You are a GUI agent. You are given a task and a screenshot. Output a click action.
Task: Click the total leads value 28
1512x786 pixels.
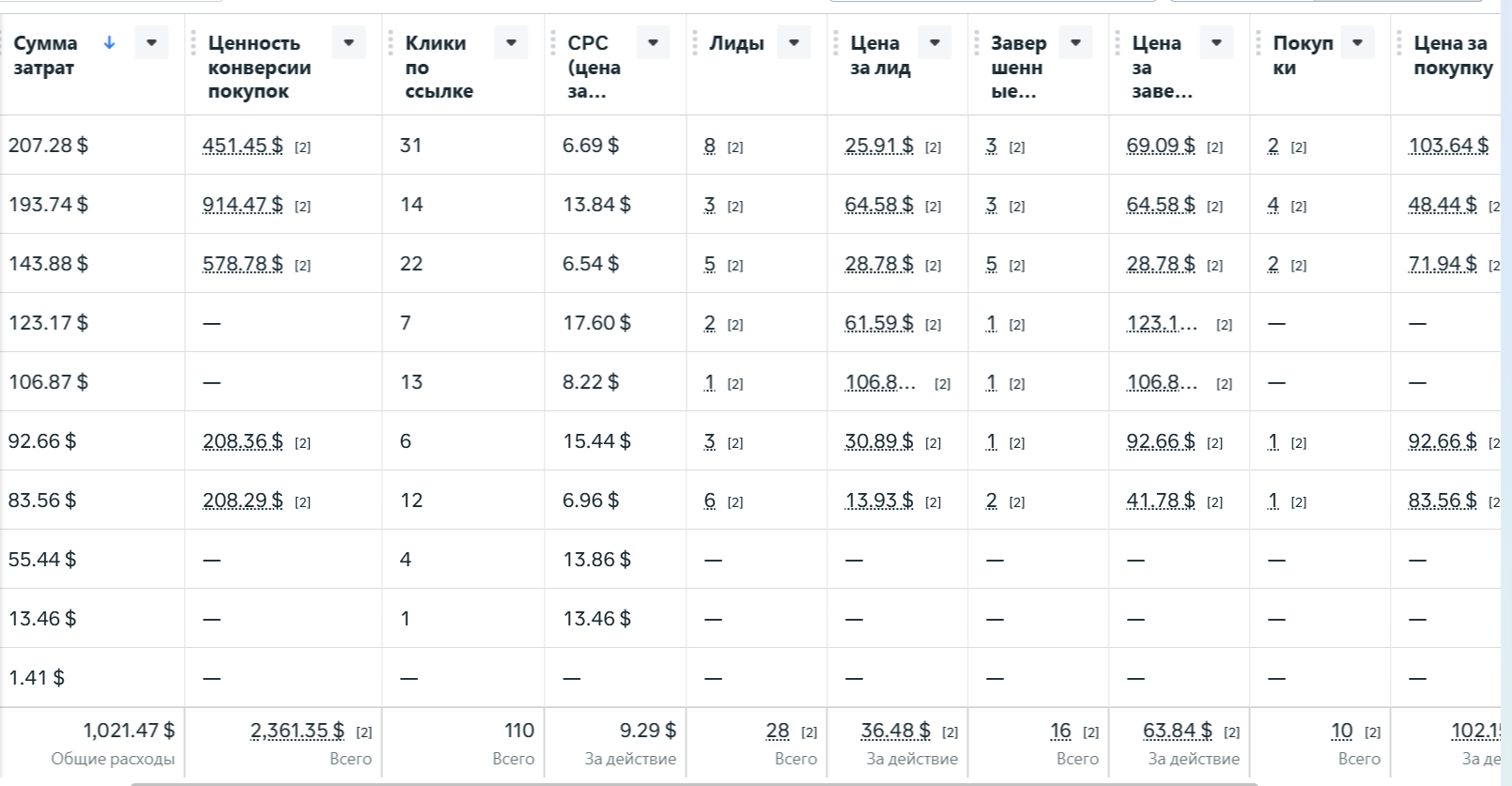click(778, 731)
